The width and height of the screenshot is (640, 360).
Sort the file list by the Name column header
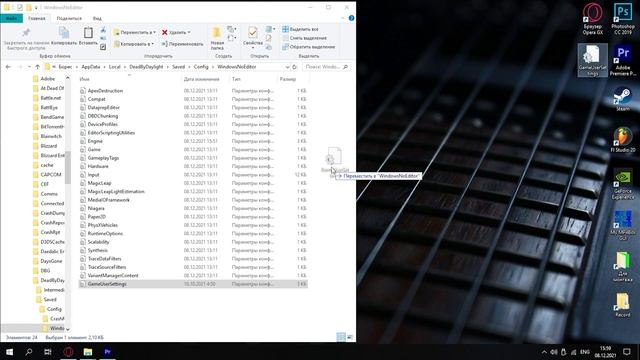click(84, 79)
